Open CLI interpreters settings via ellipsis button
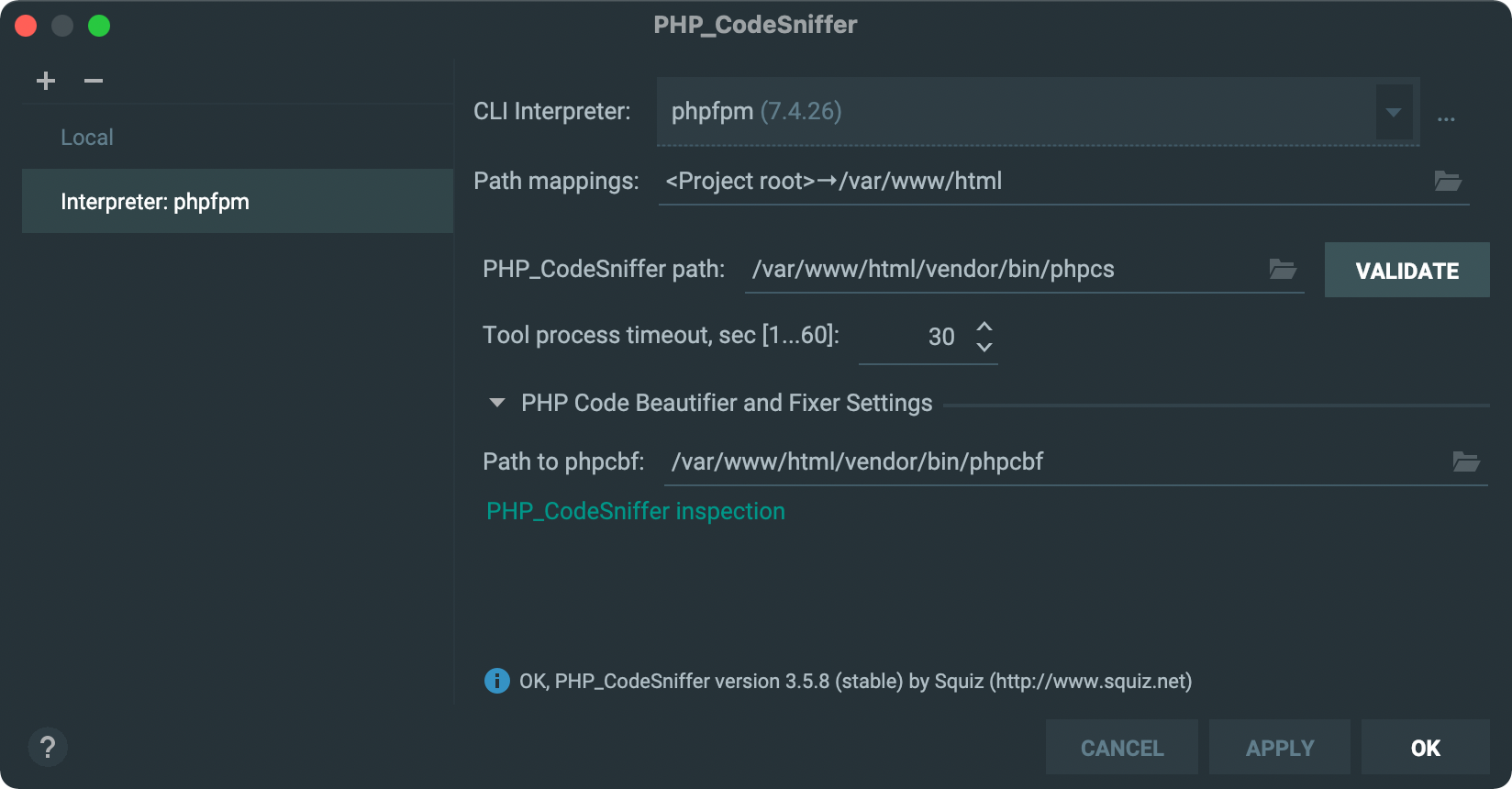1512x789 pixels. pyautogui.click(x=1446, y=119)
